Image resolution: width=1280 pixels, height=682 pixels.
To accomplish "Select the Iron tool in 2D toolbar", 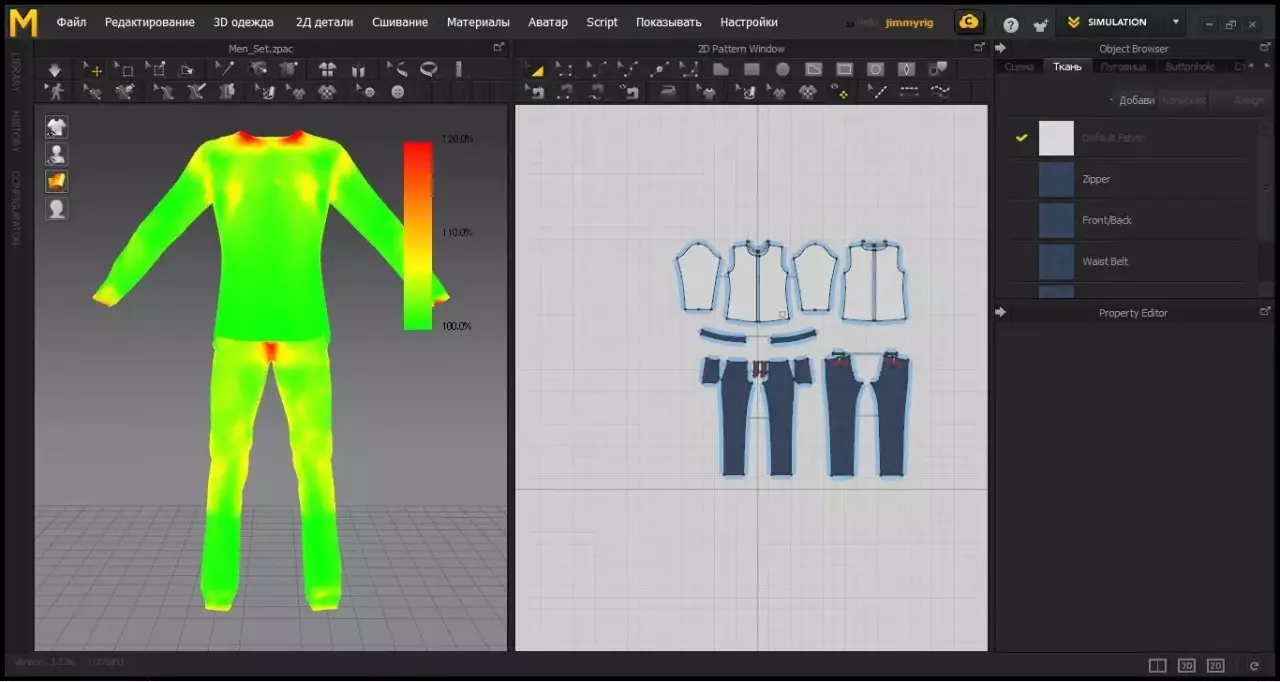I will (667, 91).
